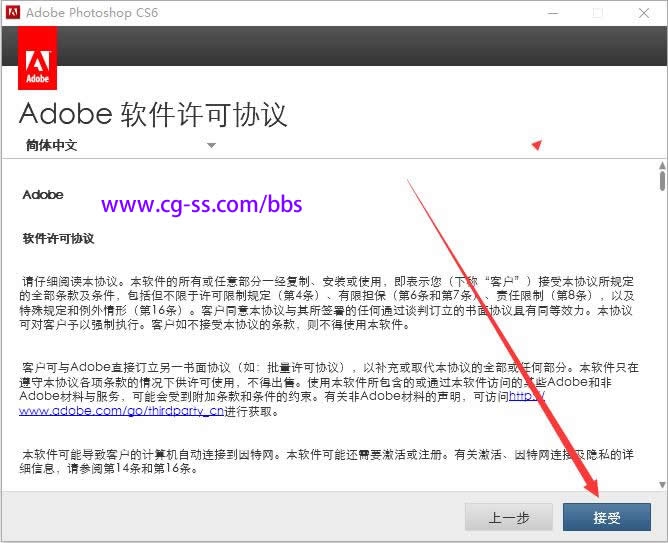
Task: Go back with the 上一步 button
Action: 508,517
